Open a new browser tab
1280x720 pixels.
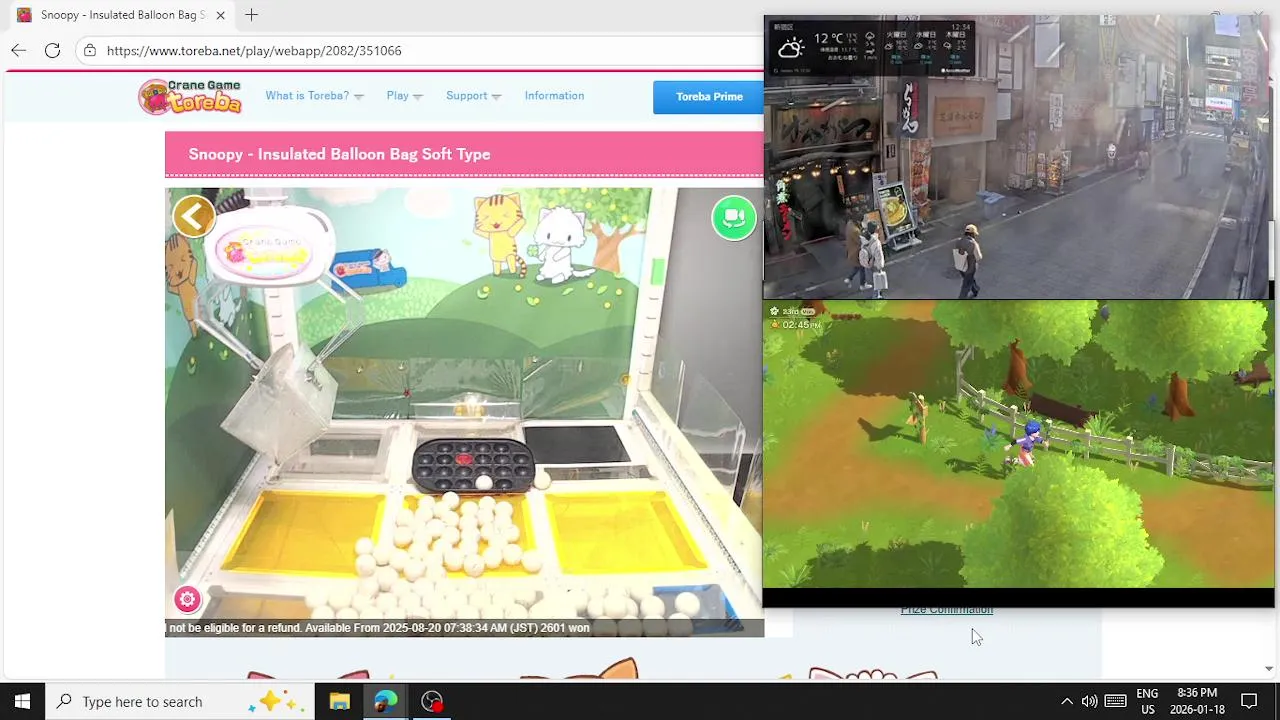click(x=251, y=15)
